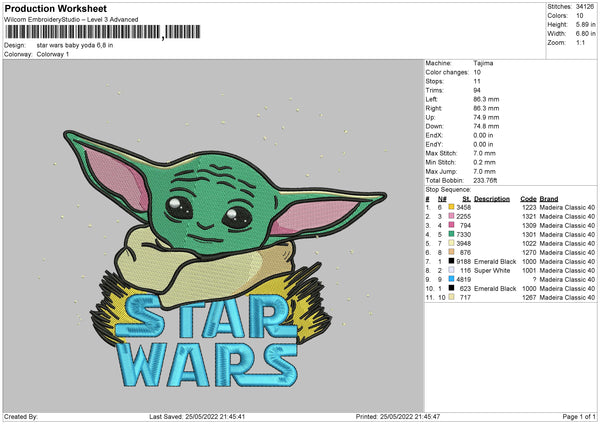Click the baby Yoda embroidery design preview
The image size is (600, 424).
point(214,236)
